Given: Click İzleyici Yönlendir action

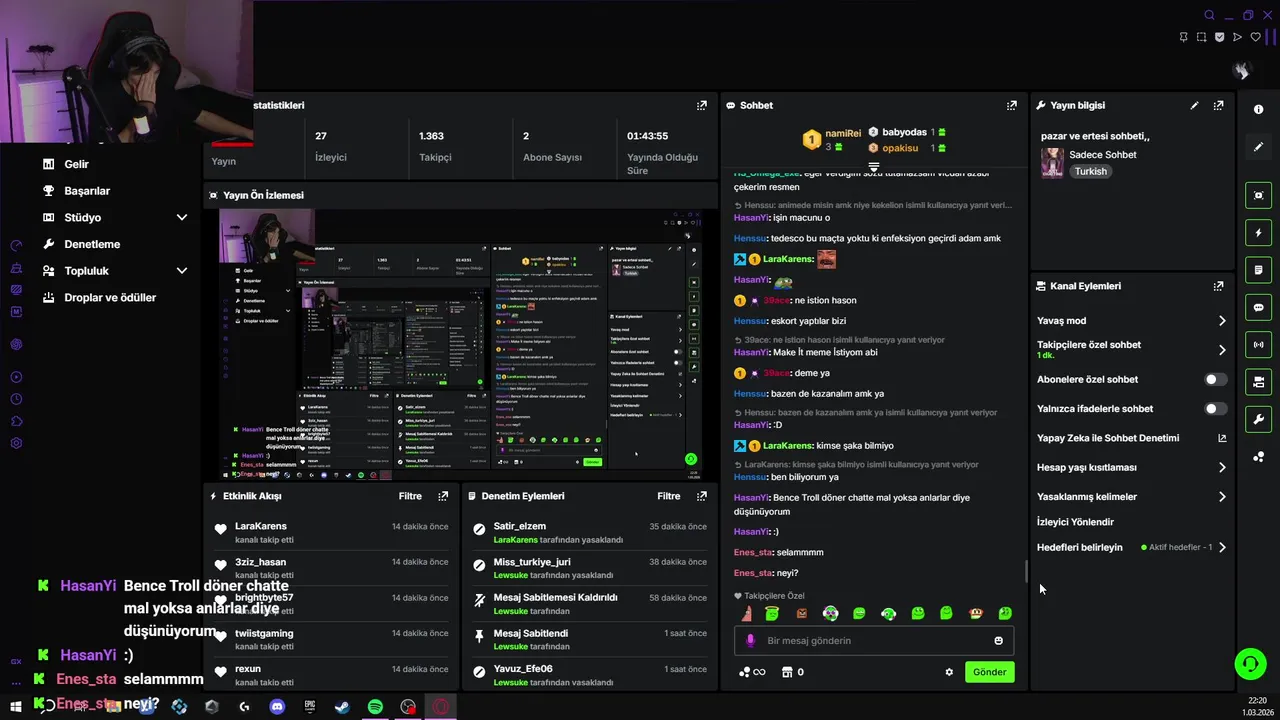Looking at the screenshot, I should (1075, 522).
